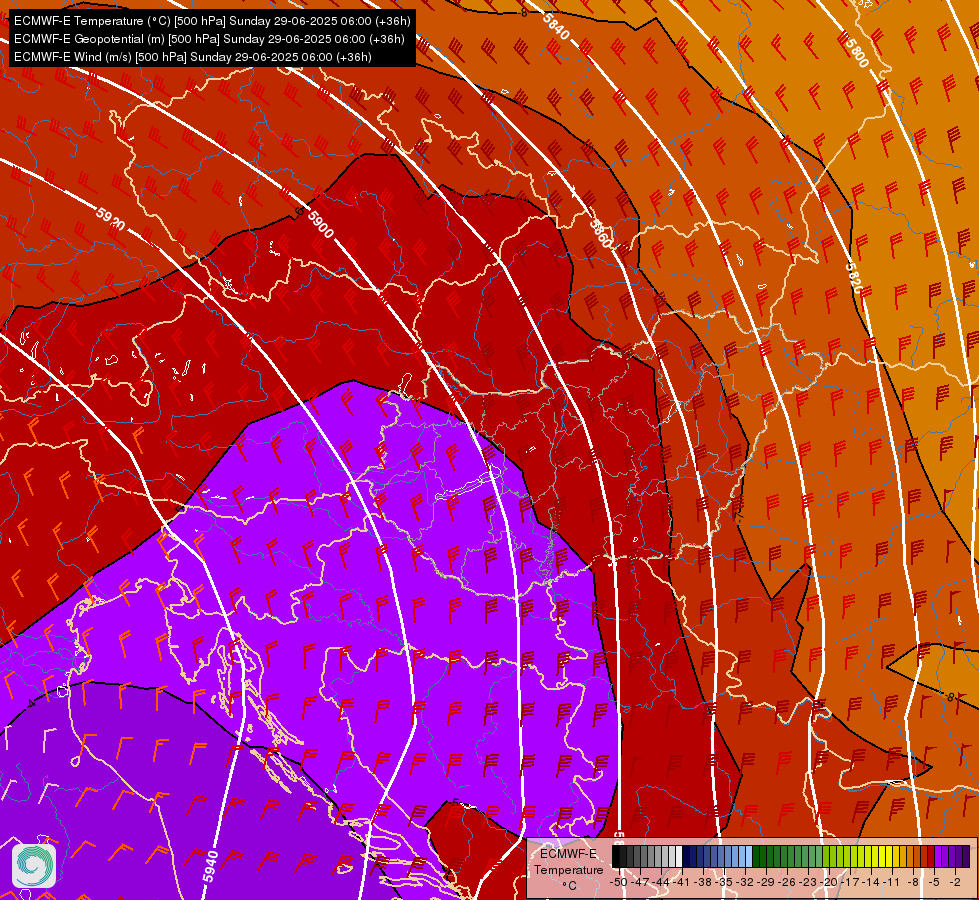
Task: Click the -32 legend tick value
Action: (x=745, y=882)
